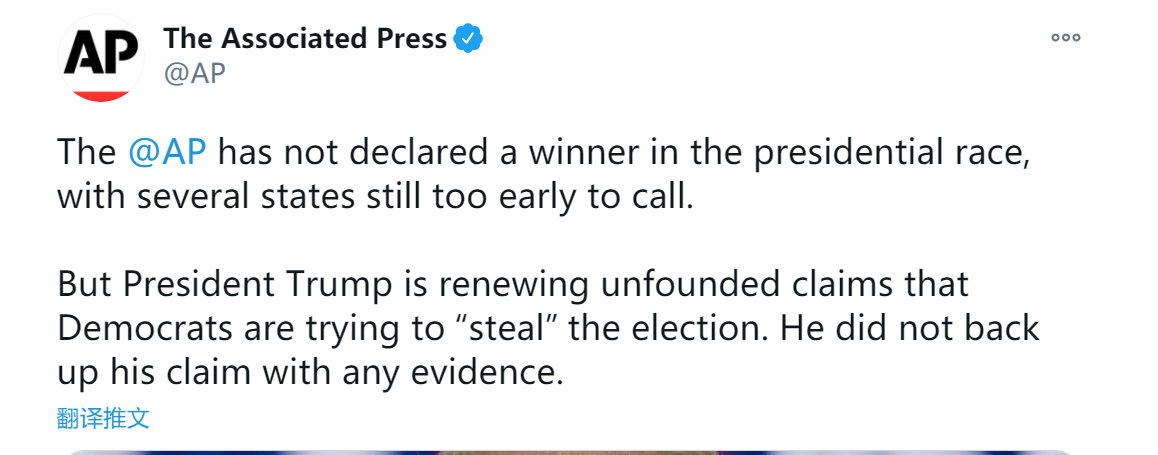Click the 翻译推文 translate tweet link
This screenshot has height=455, width=1158.
coord(103,418)
